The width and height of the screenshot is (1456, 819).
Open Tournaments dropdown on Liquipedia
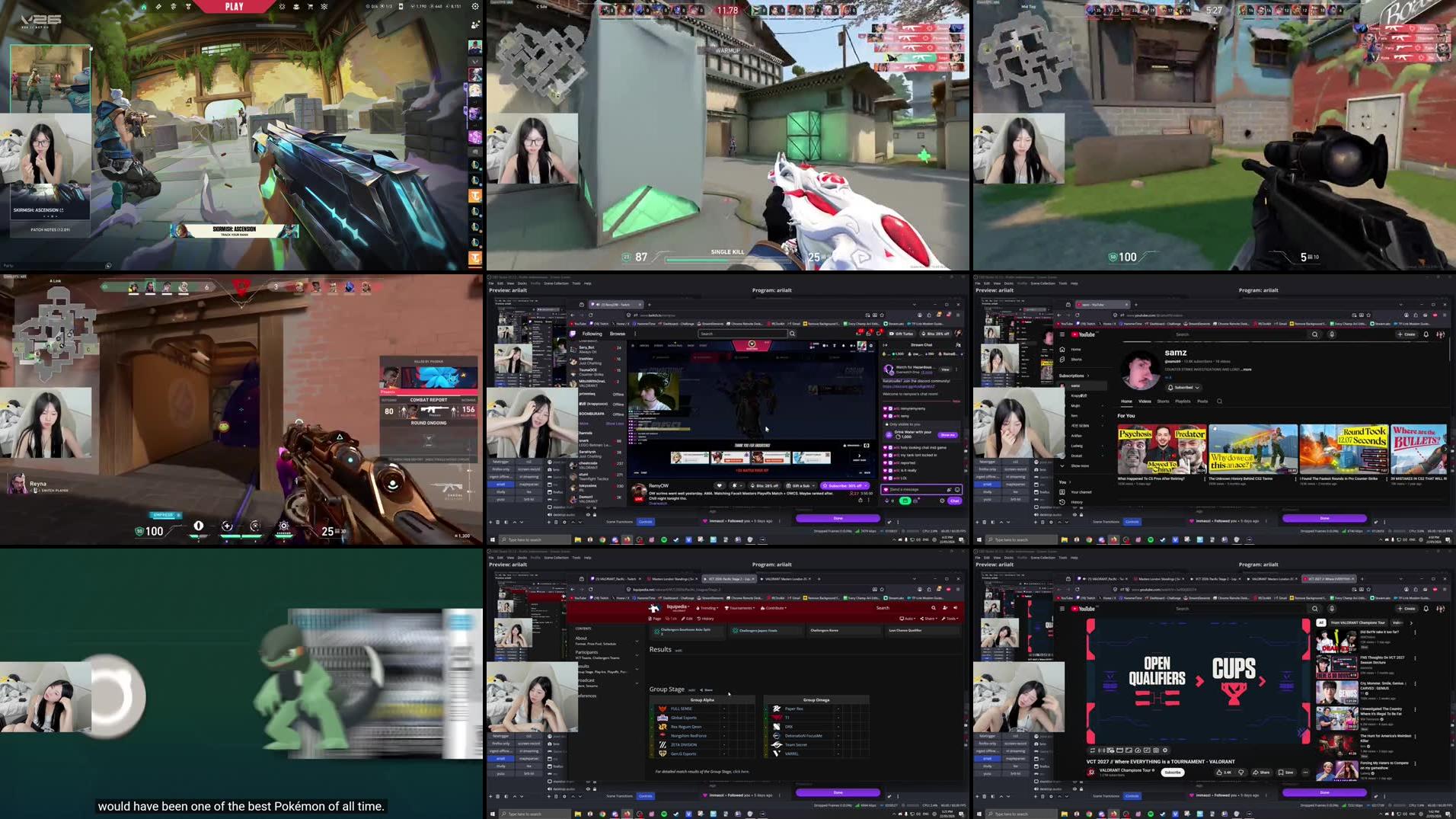pyautogui.click(x=739, y=608)
